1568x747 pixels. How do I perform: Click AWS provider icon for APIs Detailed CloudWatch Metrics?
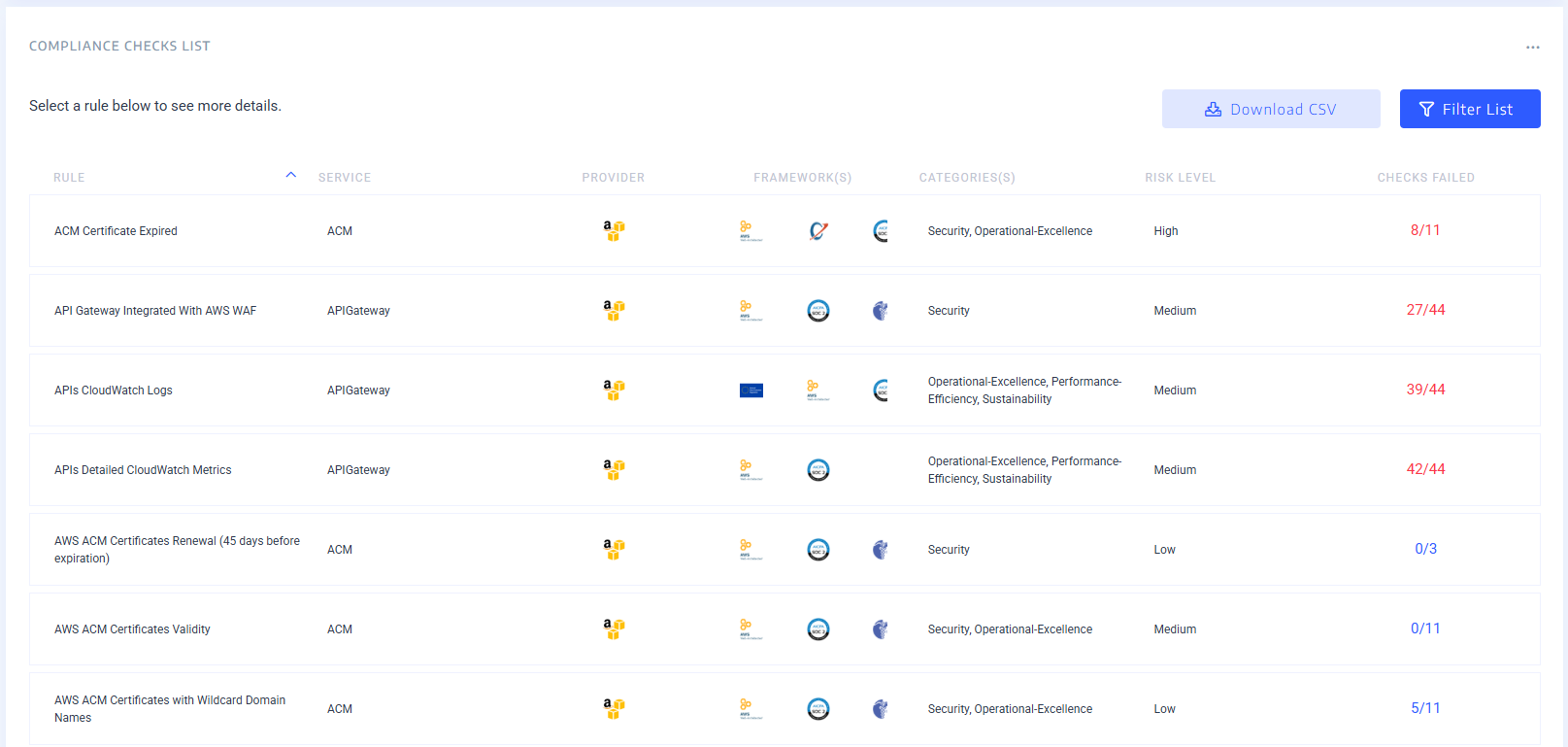point(614,469)
